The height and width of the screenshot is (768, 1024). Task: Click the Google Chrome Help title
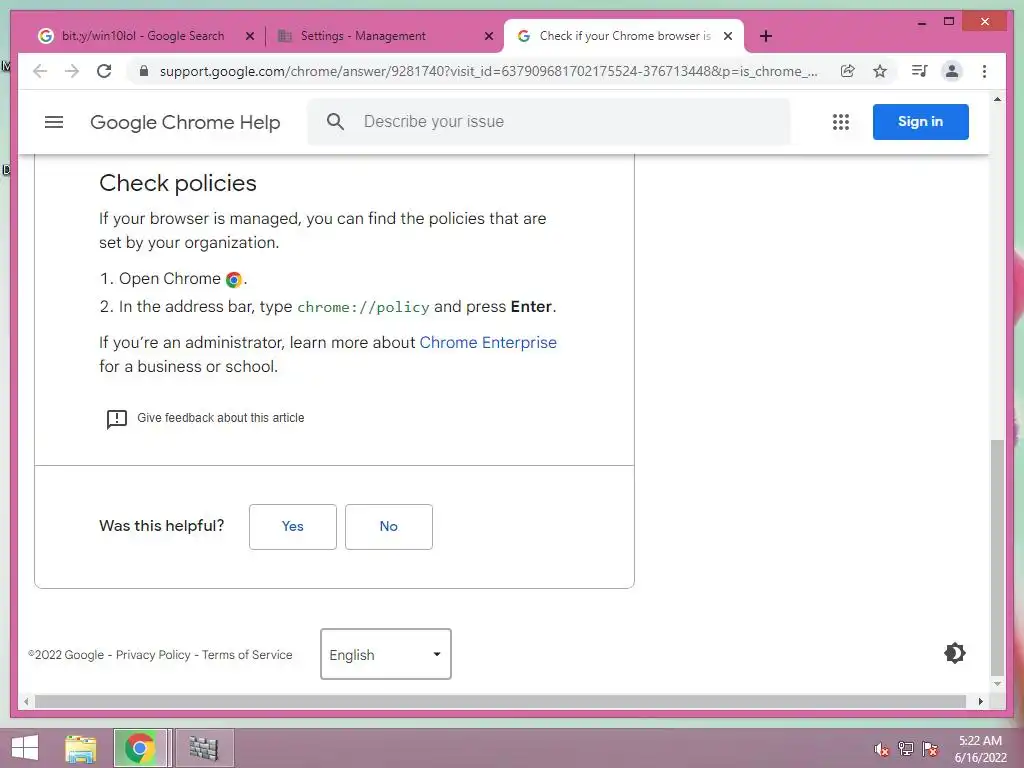(185, 122)
